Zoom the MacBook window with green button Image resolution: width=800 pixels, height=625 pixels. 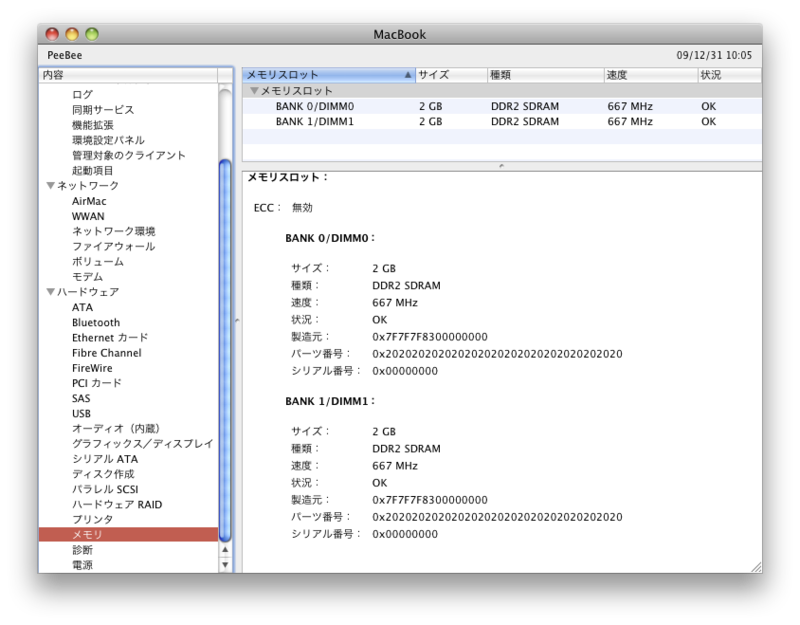tap(92, 34)
